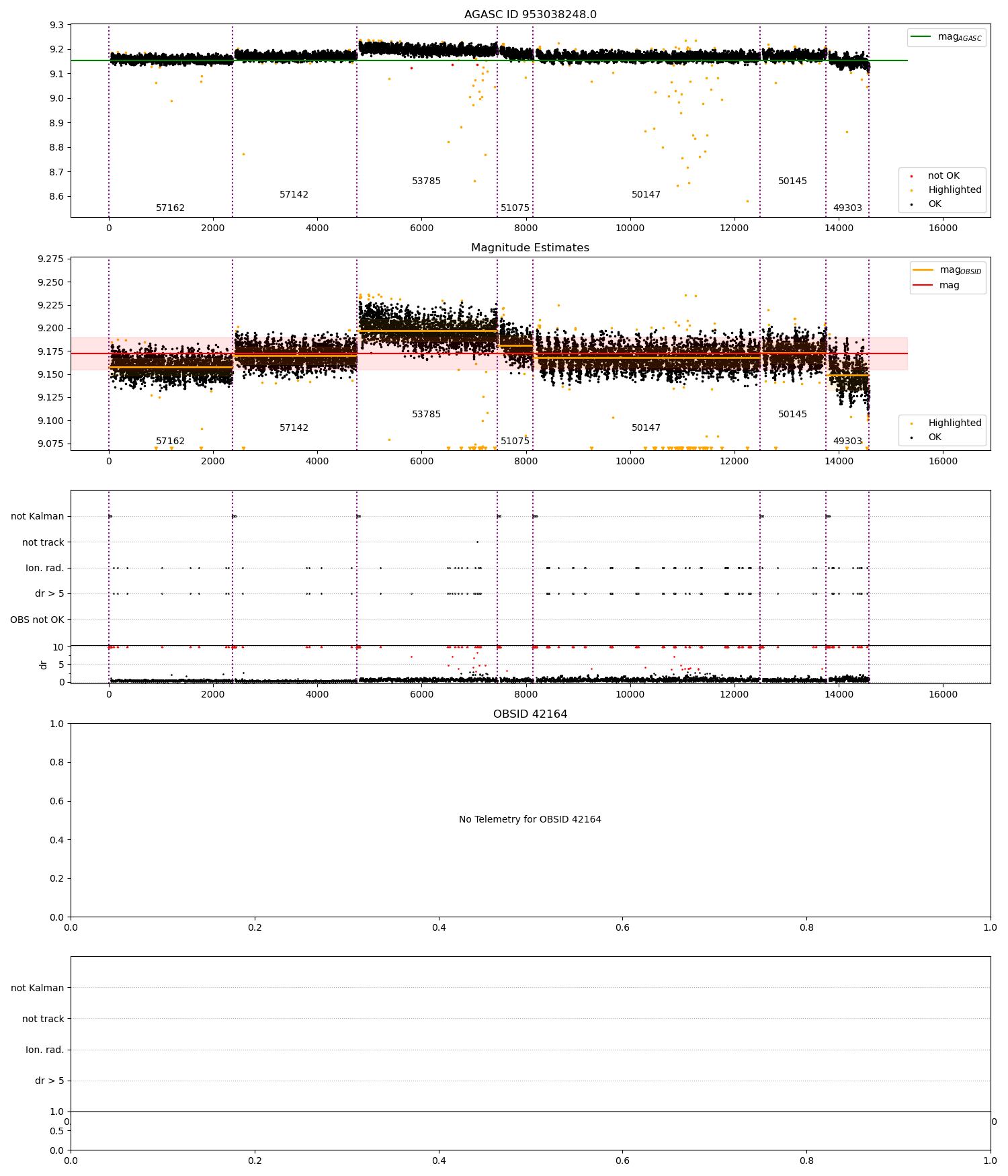Image resolution: width=1008 pixels, height=1176 pixels.
Task: Select the 'not OK' legend entry
Action: click(943, 176)
